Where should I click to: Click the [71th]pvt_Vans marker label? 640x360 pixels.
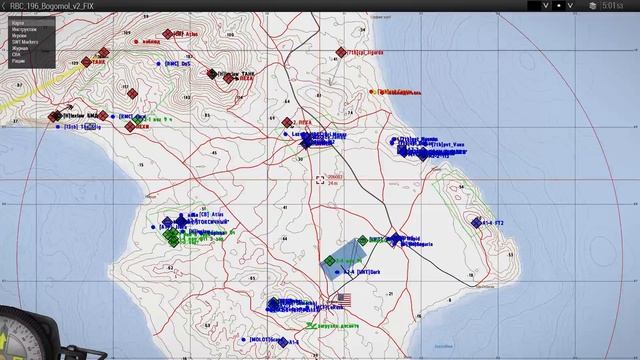tap(448, 144)
